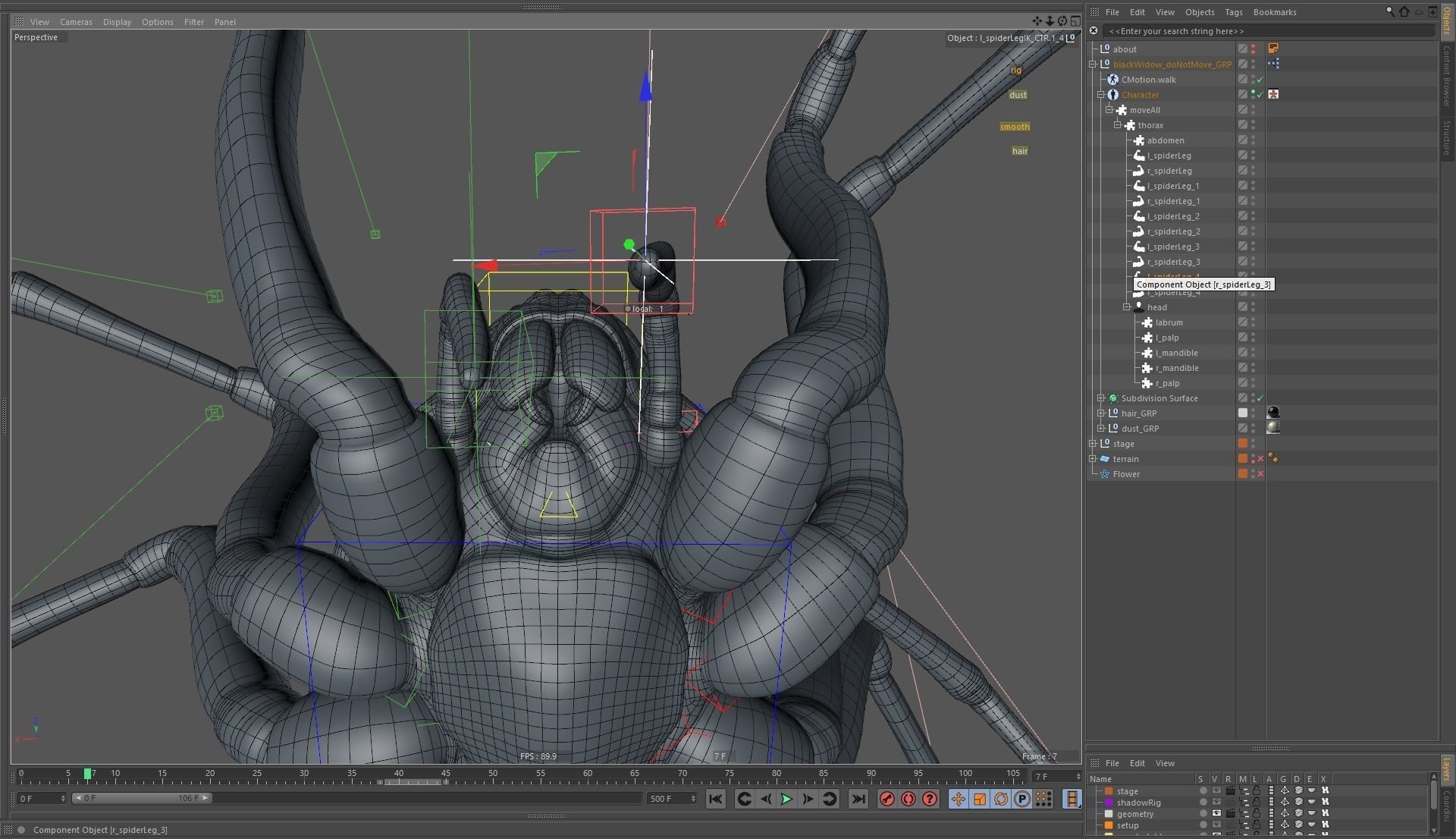Toggle lock on shadowRig layer

[1257, 802]
